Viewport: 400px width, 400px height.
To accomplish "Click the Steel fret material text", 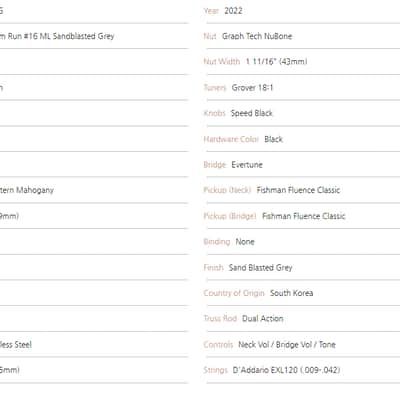I will [23, 345].
